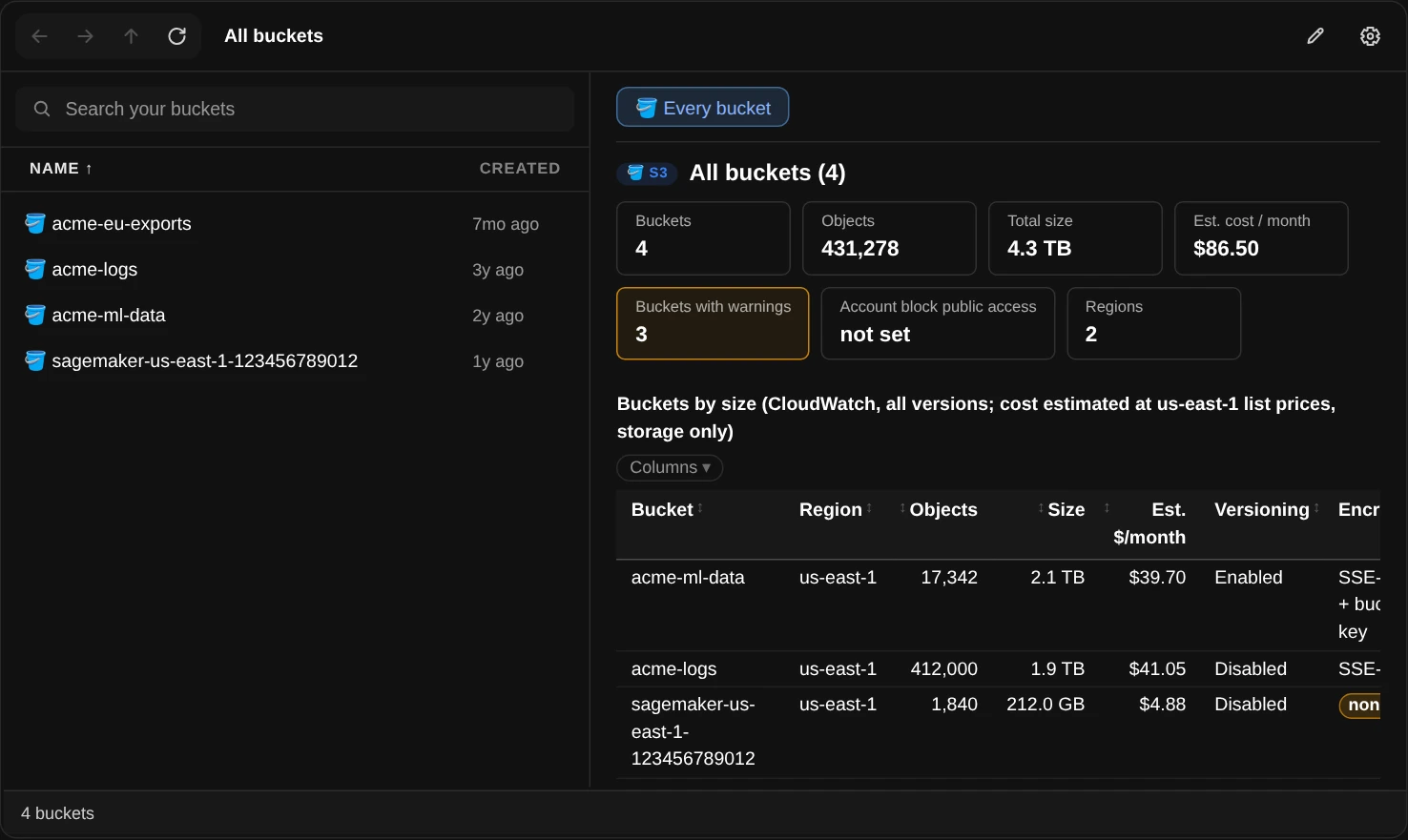Open settings gear icon

1370,36
